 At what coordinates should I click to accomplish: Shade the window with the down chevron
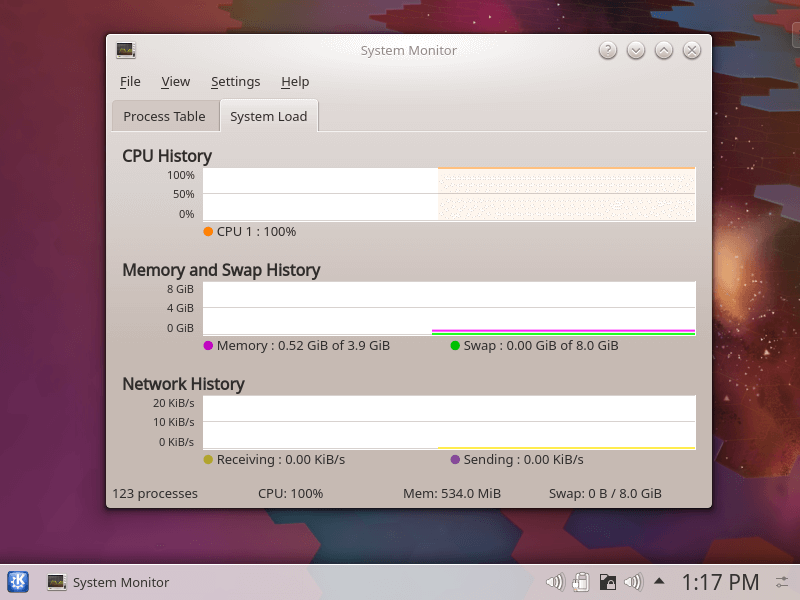click(635, 49)
